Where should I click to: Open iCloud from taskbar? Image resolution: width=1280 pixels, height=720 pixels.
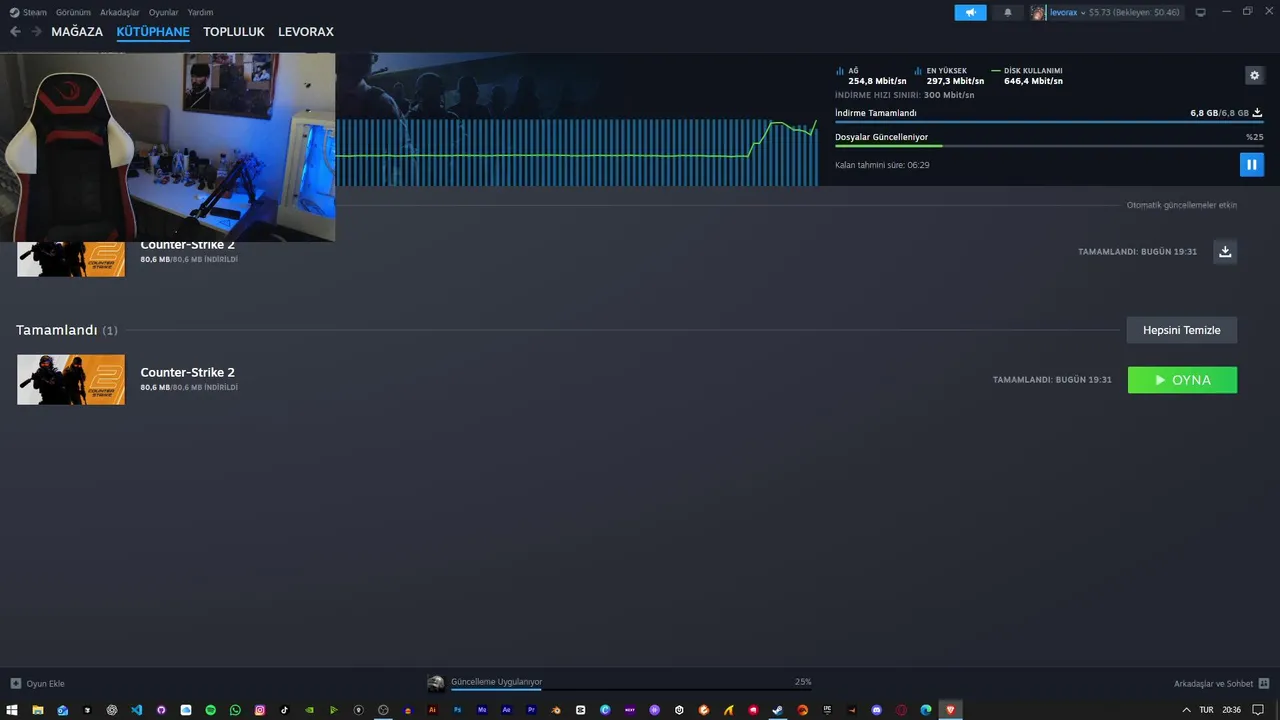[x=186, y=710]
